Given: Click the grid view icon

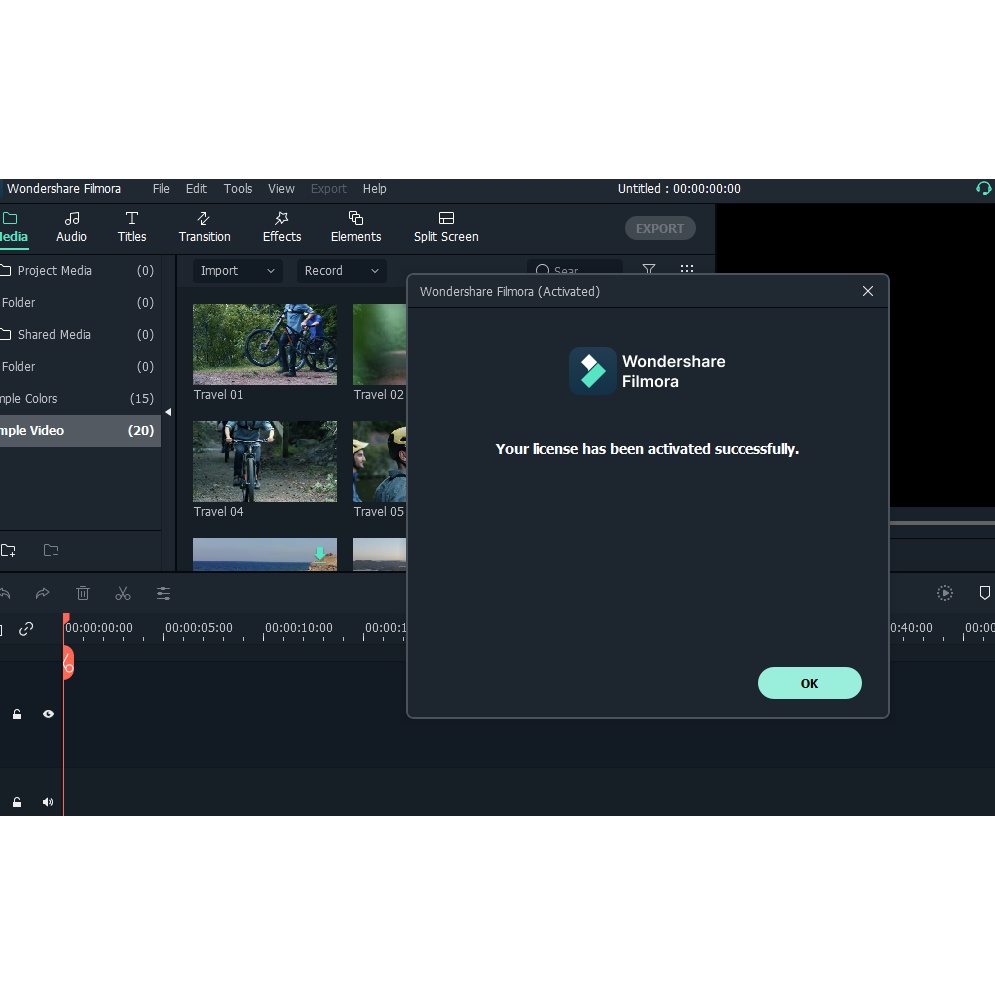Looking at the screenshot, I should coord(687,270).
